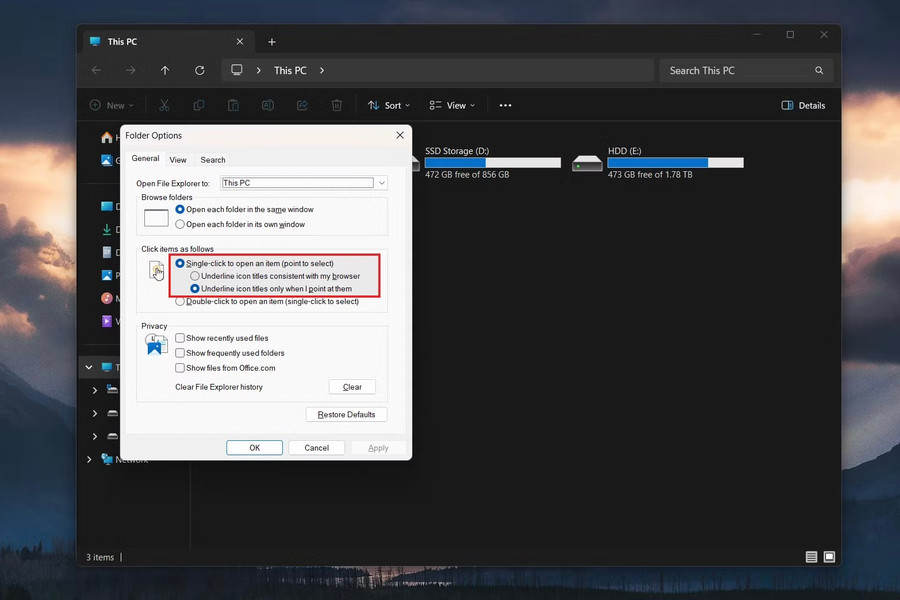Image resolution: width=900 pixels, height=600 pixels.
Task: Click the Rename toolbar icon
Action: point(267,105)
